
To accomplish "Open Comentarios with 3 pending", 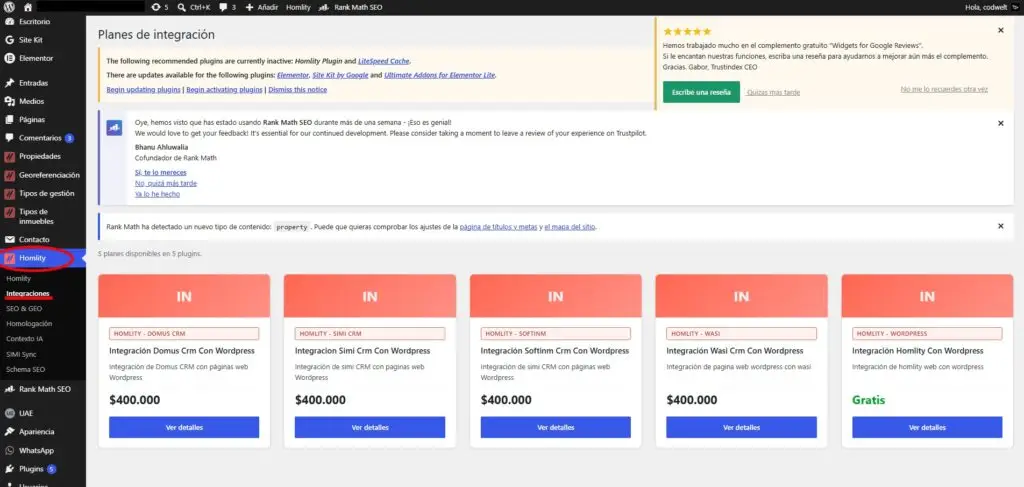I will coord(42,138).
